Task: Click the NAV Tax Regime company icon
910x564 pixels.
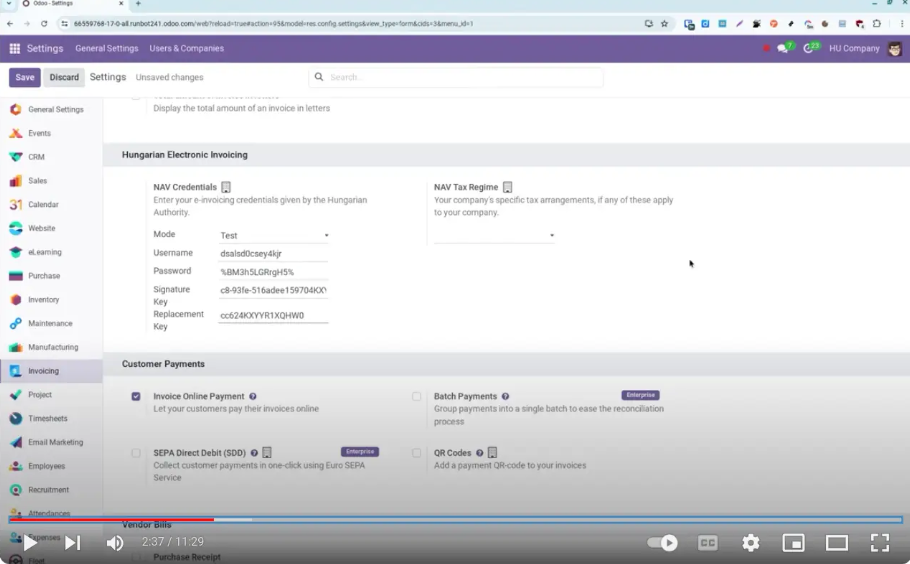Action: 507,187
